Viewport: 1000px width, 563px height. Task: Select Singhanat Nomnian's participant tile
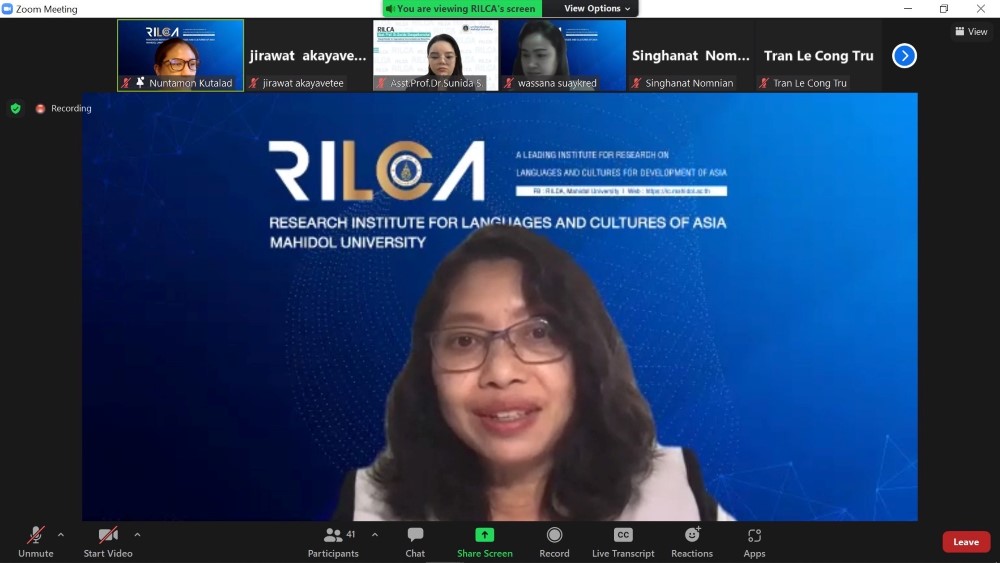coord(691,55)
